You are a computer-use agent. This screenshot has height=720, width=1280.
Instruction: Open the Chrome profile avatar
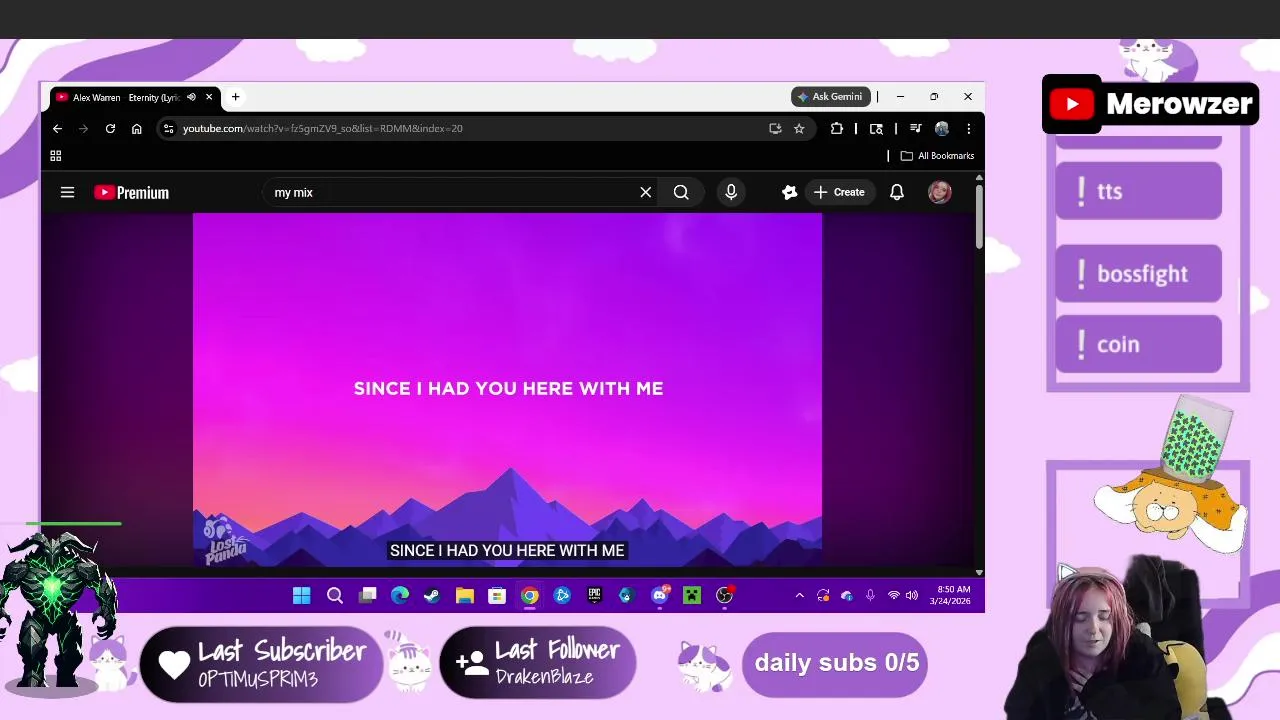coord(942,128)
